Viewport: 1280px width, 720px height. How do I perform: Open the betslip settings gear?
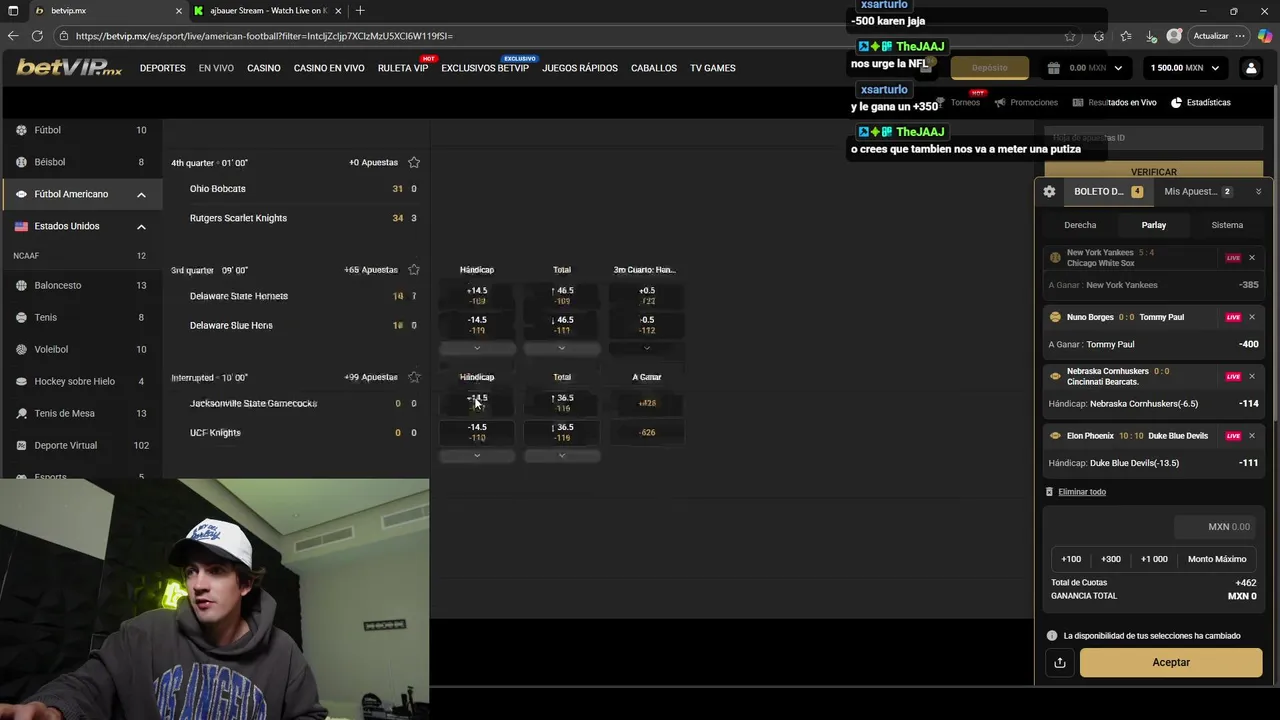coord(1049,191)
